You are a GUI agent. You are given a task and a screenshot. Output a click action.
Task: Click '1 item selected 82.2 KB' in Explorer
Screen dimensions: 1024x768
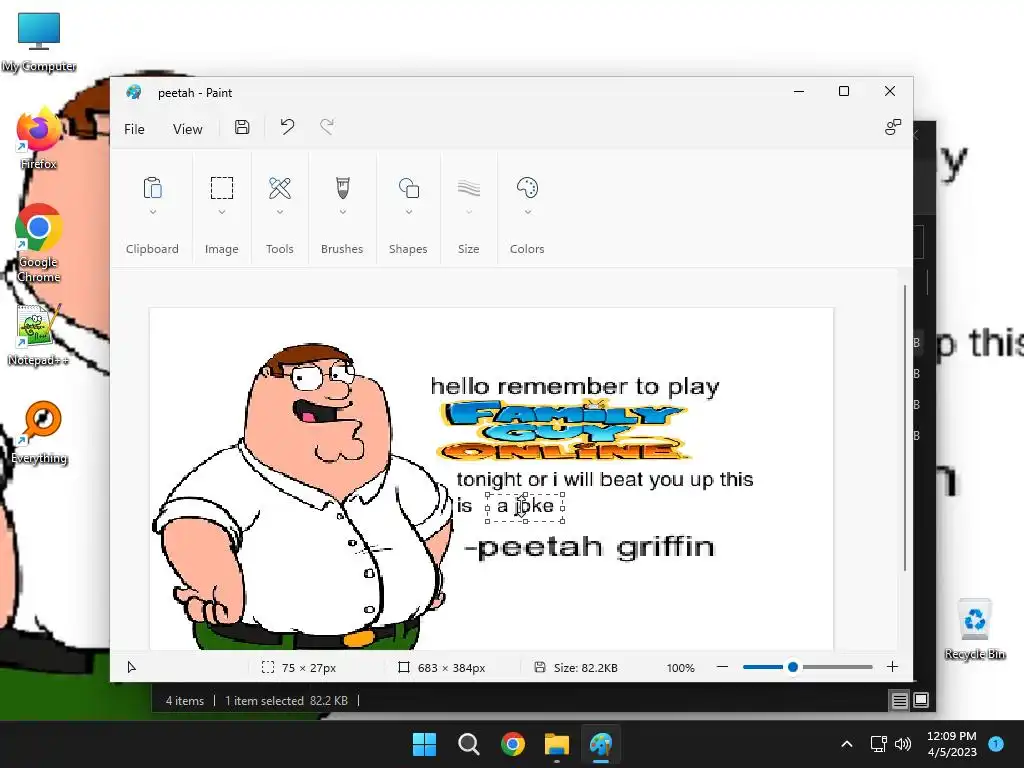(x=286, y=701)
